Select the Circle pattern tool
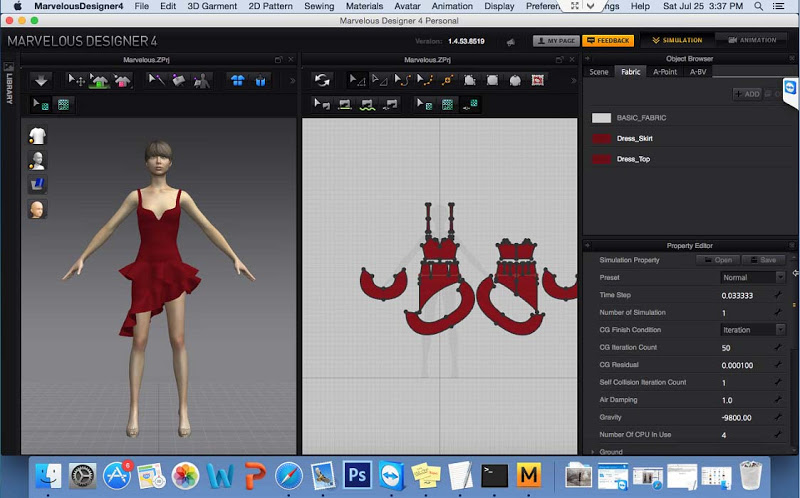The image size is (800, 498). (x=515, y=80)
